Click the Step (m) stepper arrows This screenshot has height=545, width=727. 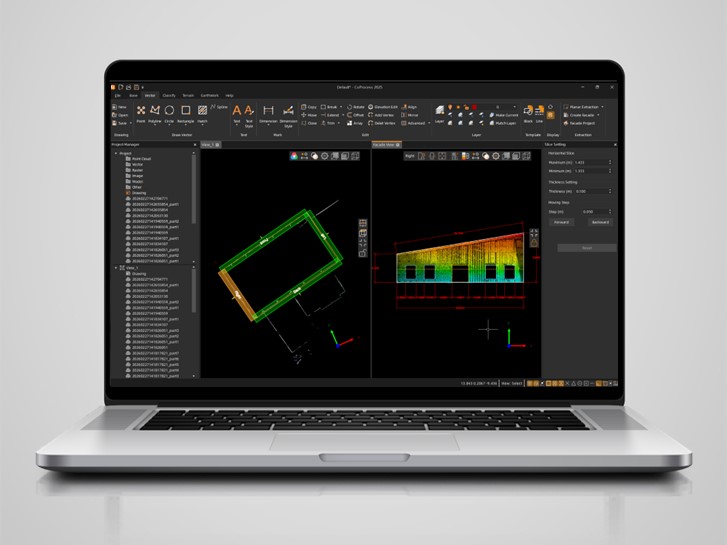coord(610,212)
